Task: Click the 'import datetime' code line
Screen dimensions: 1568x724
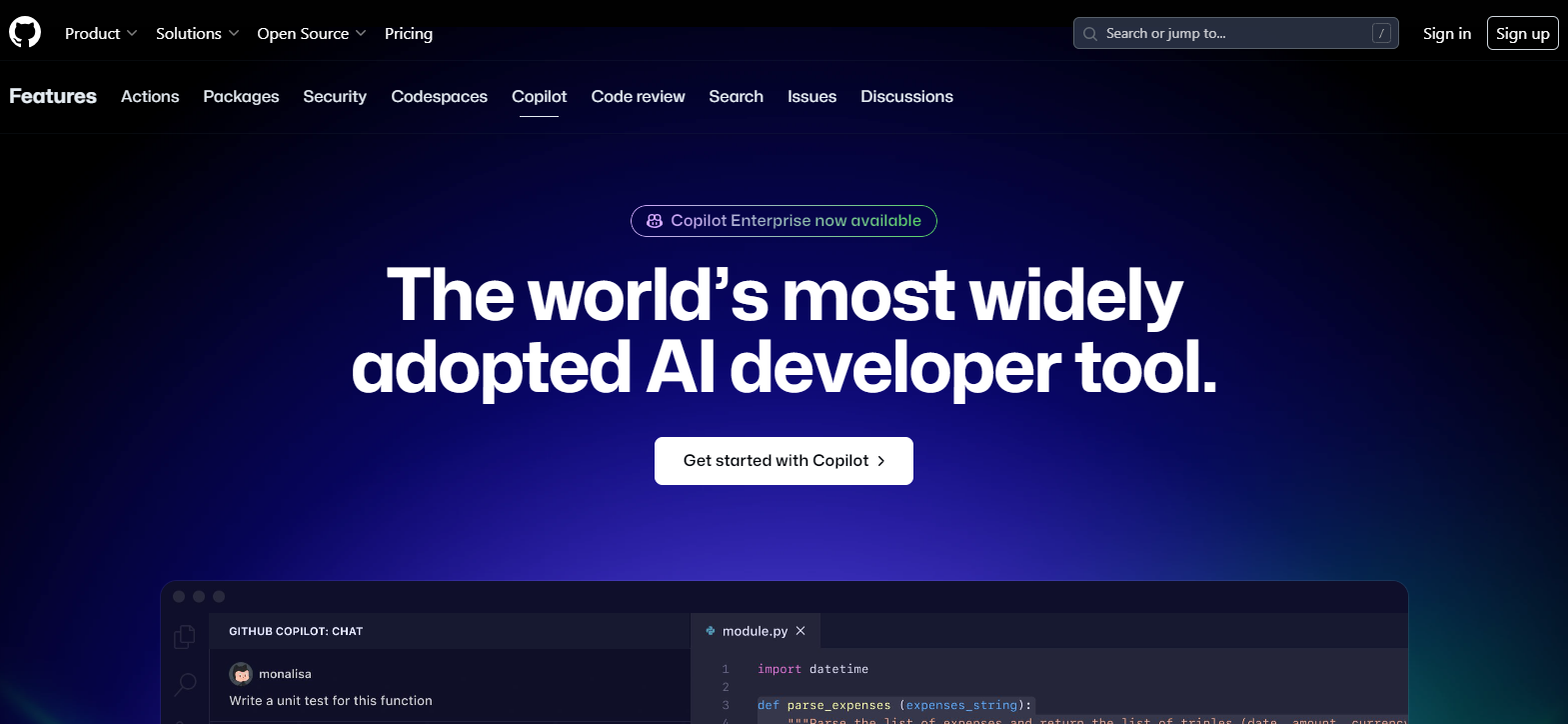Action: tap(812, 669)
